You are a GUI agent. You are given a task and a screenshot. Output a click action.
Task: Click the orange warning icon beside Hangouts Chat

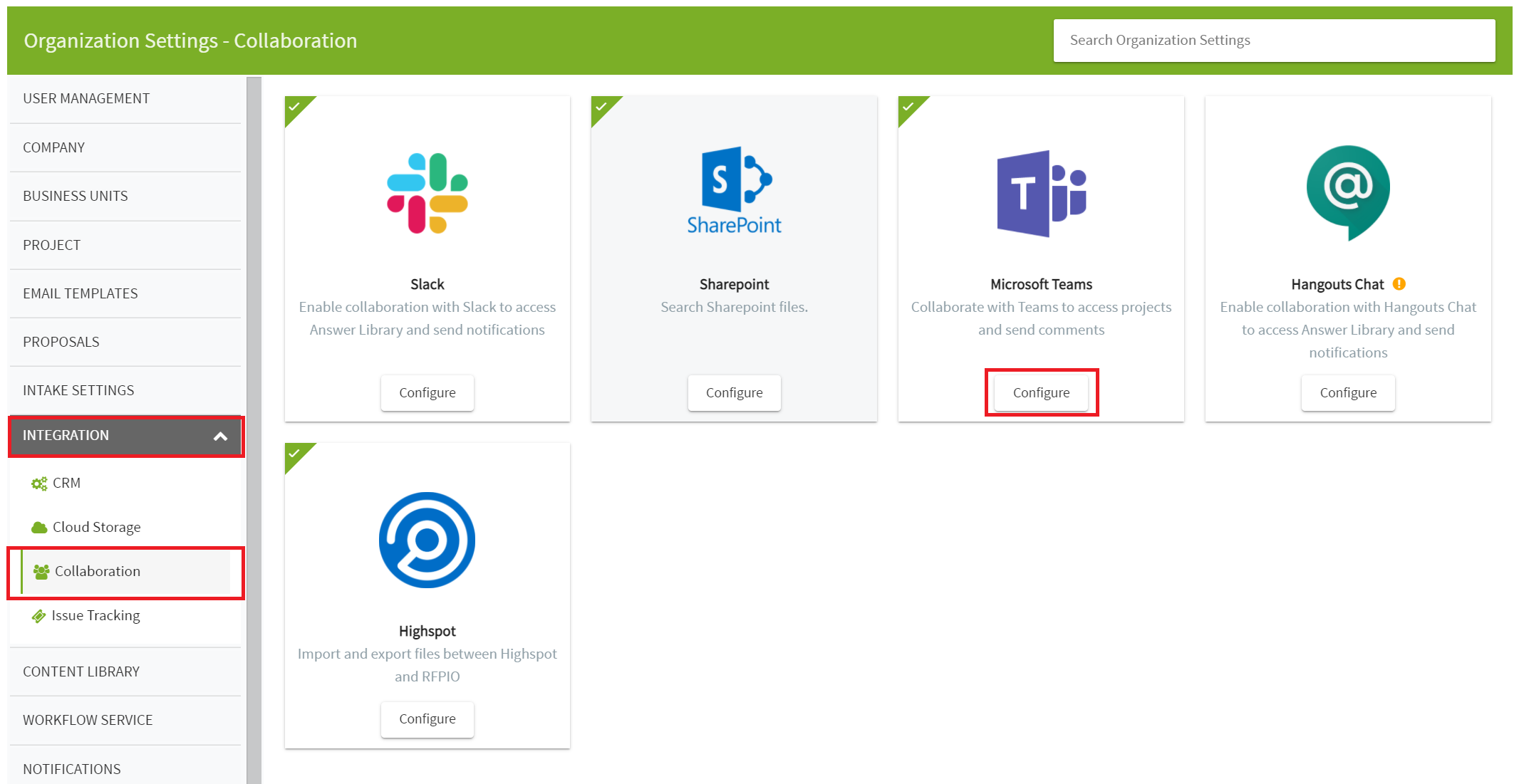click(x=1399, y=283)
